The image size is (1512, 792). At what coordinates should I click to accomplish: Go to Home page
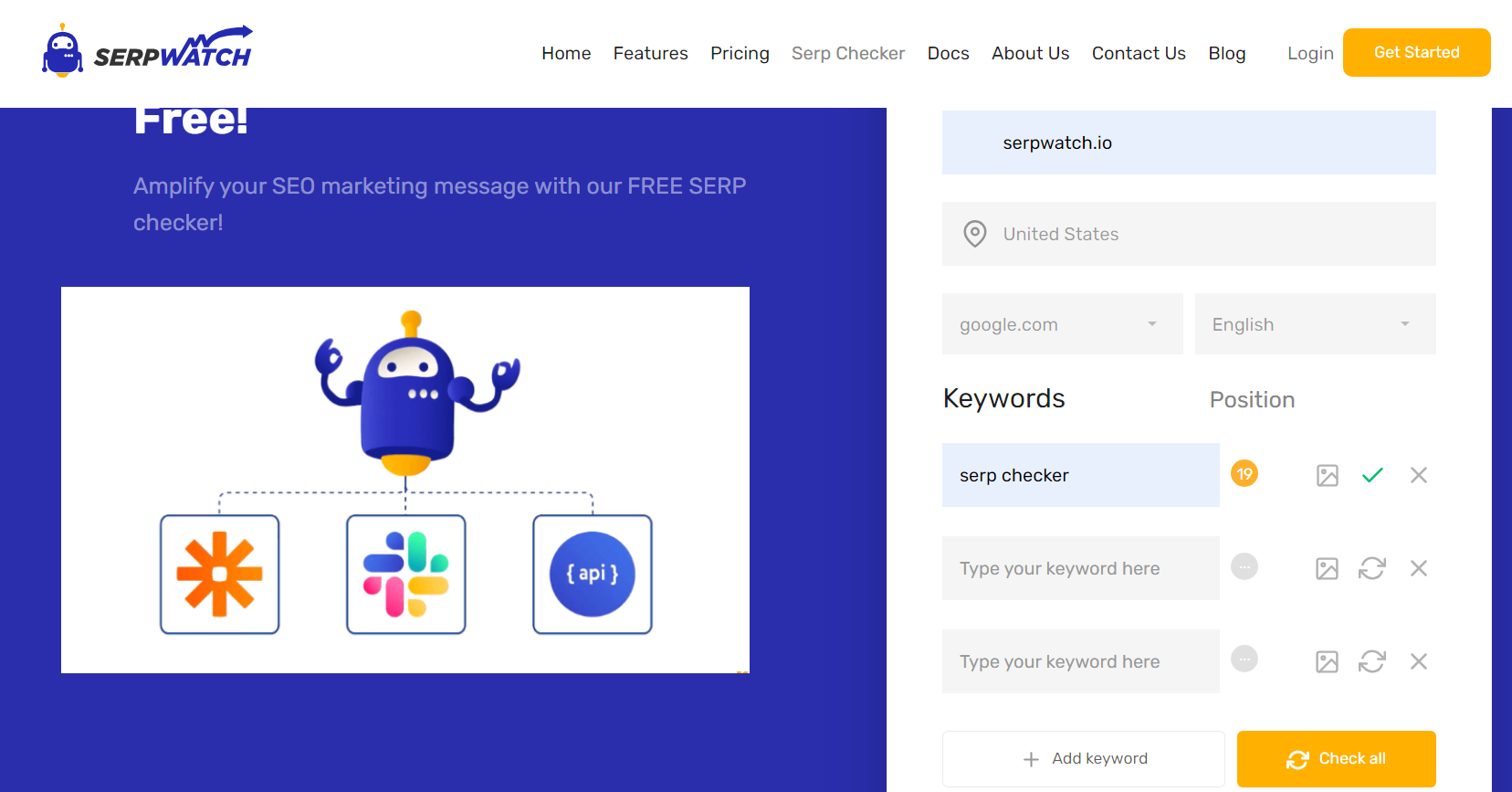point(566,53)
